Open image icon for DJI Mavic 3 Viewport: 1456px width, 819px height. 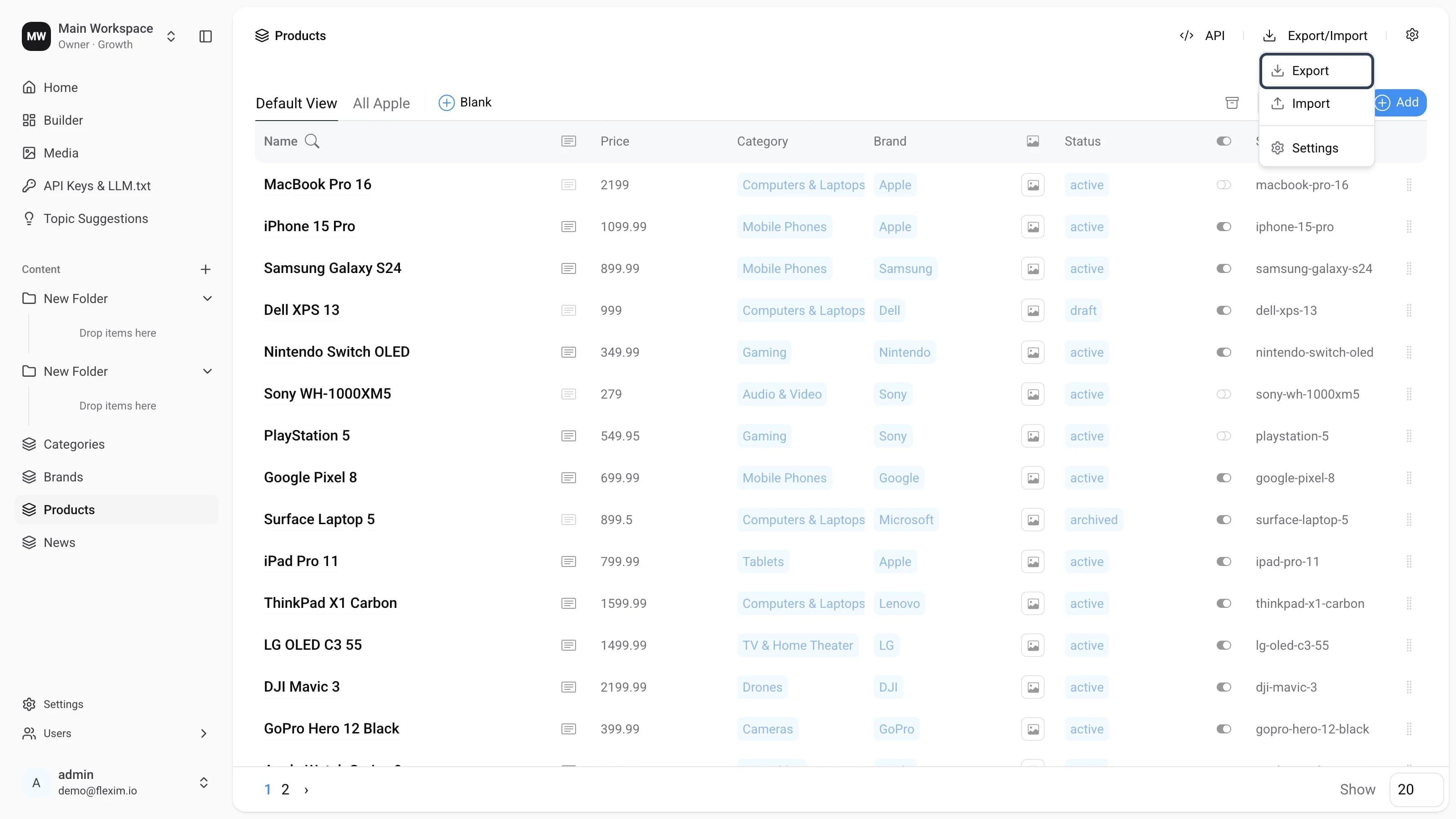[x=1033, y=687]
